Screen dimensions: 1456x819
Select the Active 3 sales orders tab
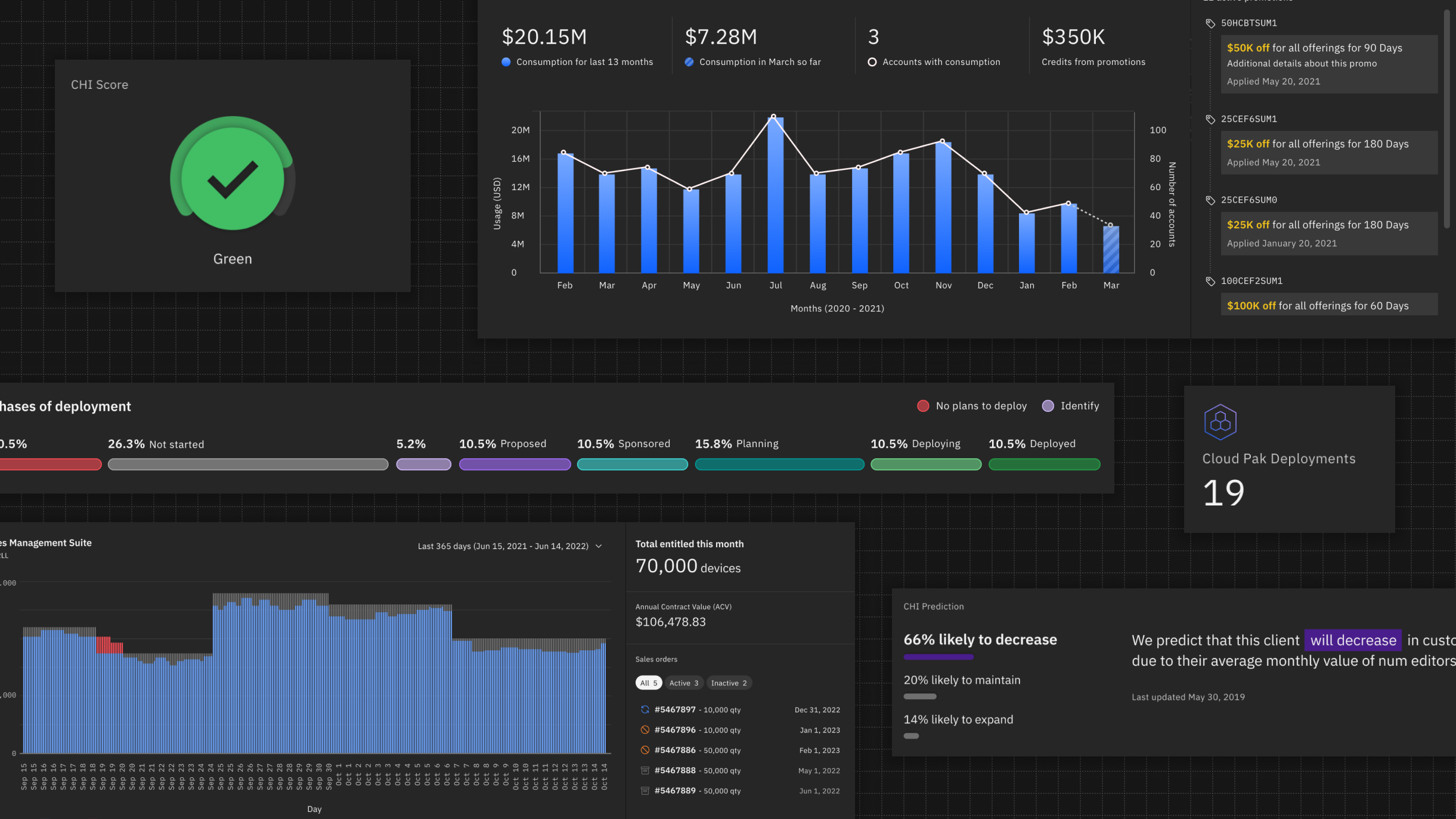[x=683, y=683]
